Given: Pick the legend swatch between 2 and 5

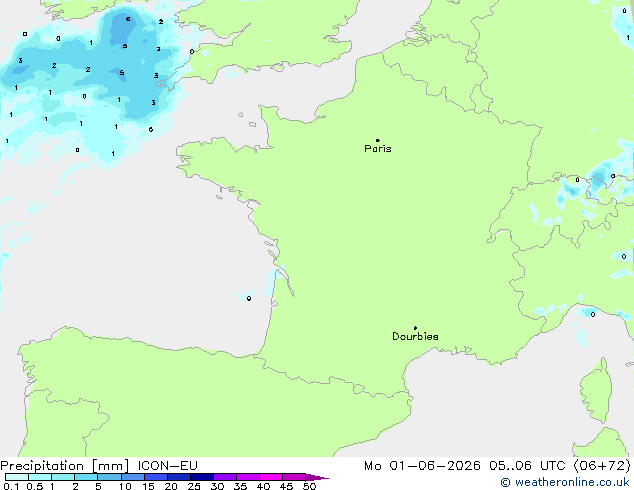Looking at the screenshot, I should tap(86, 477).
